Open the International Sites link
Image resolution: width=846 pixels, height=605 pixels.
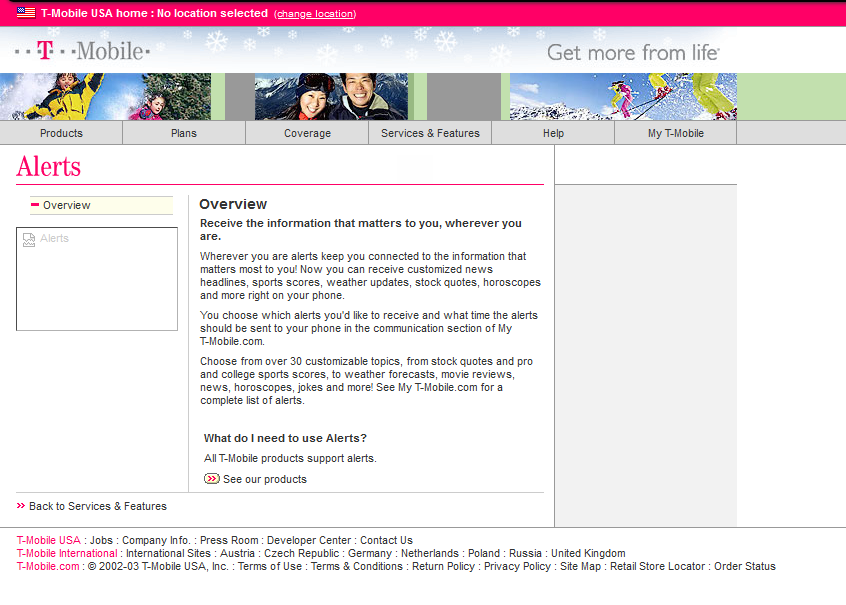click(x=168, y=553)
